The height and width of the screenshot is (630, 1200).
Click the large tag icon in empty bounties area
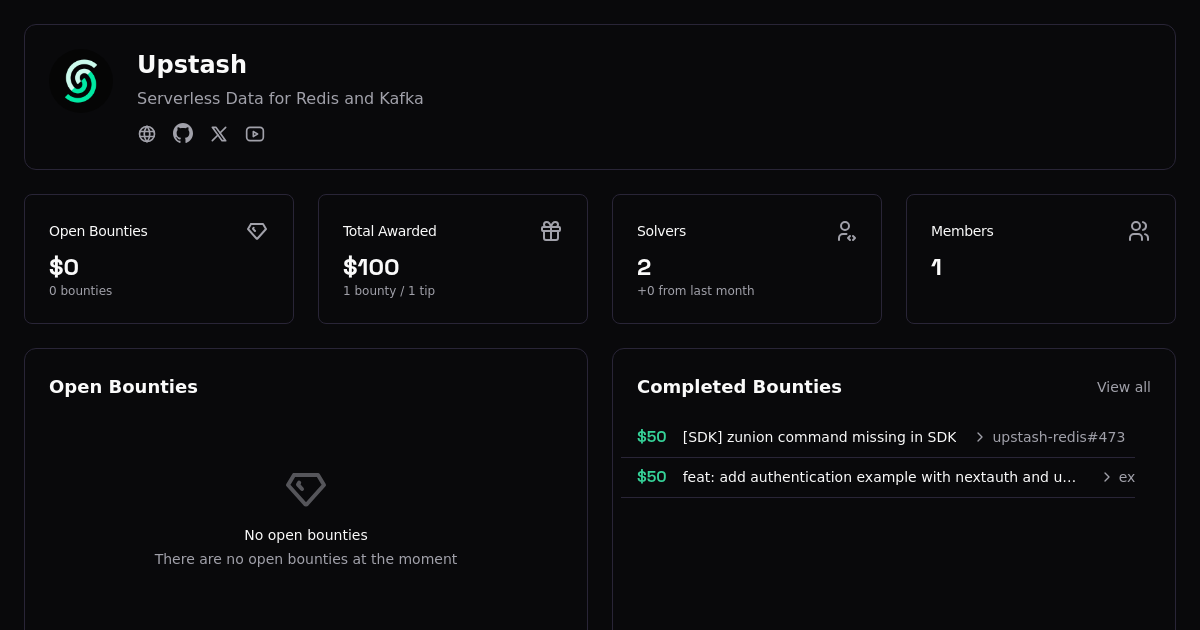coord(306,489)
